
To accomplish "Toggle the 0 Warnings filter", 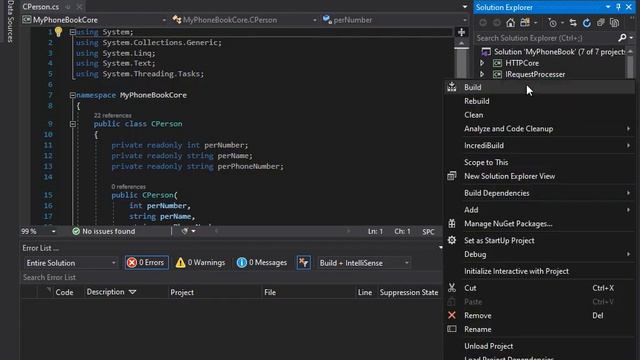I will pyautogui.click(x=200, y=263).
